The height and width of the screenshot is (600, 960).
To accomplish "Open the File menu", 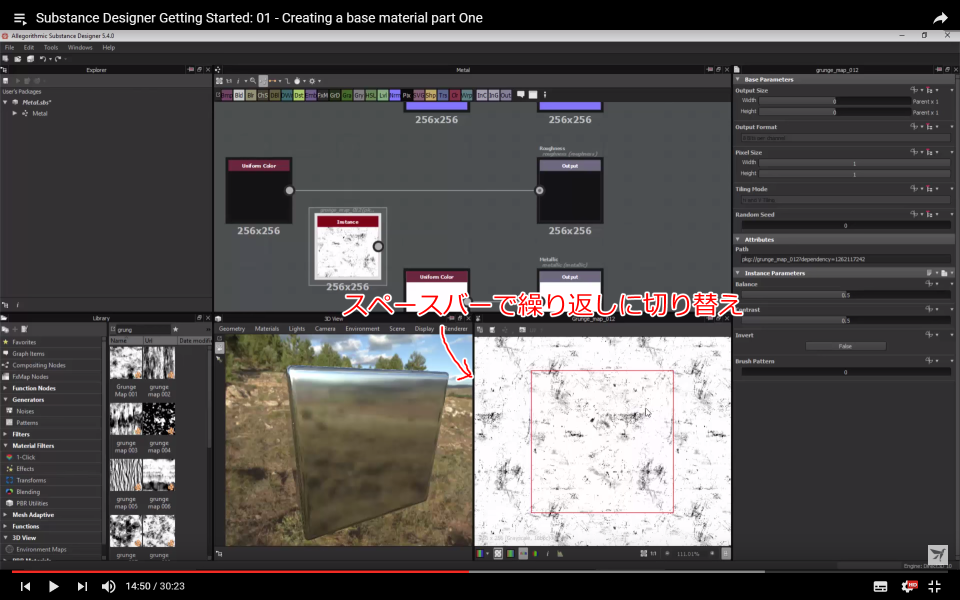I will (x=9, y=47).
